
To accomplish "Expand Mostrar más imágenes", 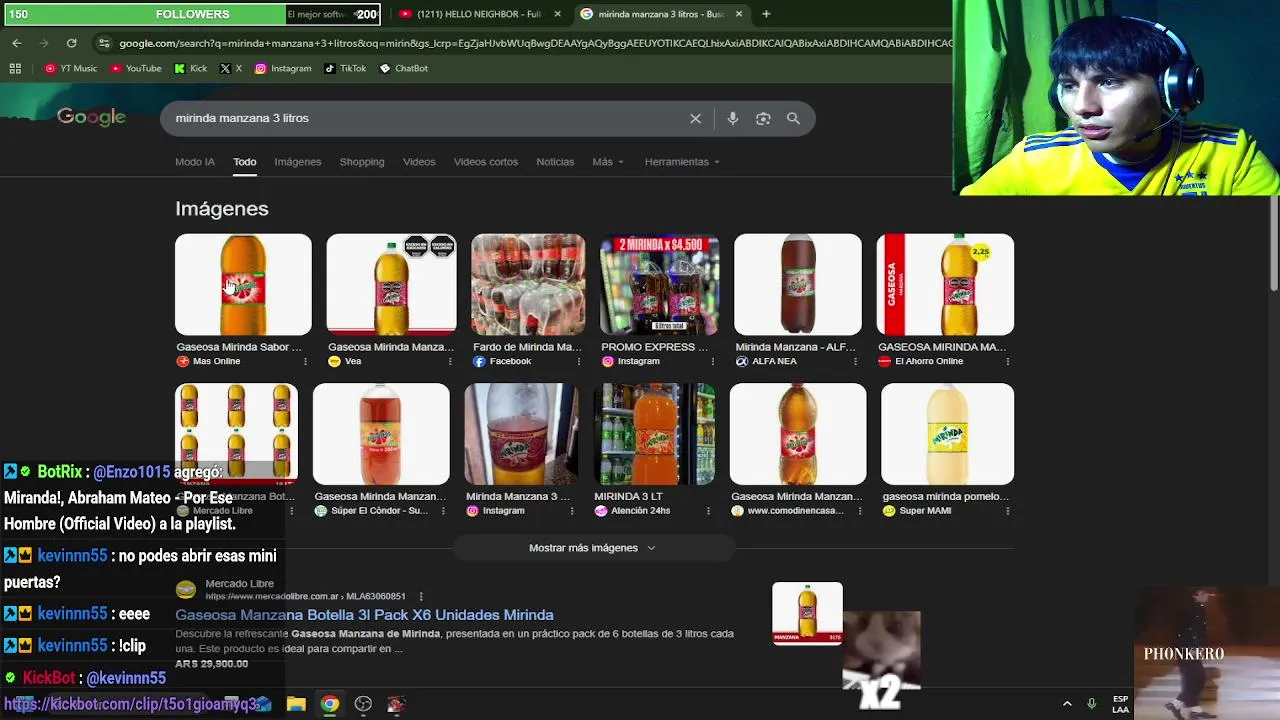I will 593,548.
